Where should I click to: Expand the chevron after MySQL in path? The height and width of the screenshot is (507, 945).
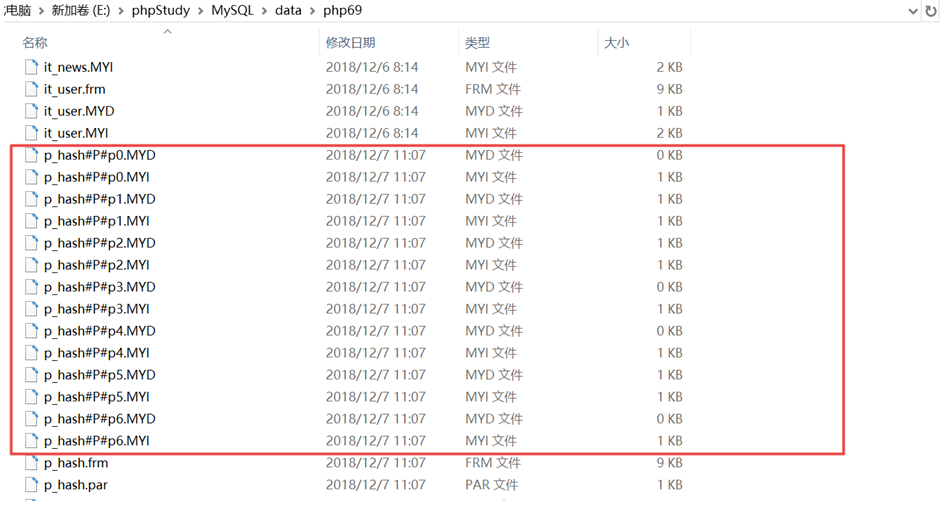(x=264, y=11)
